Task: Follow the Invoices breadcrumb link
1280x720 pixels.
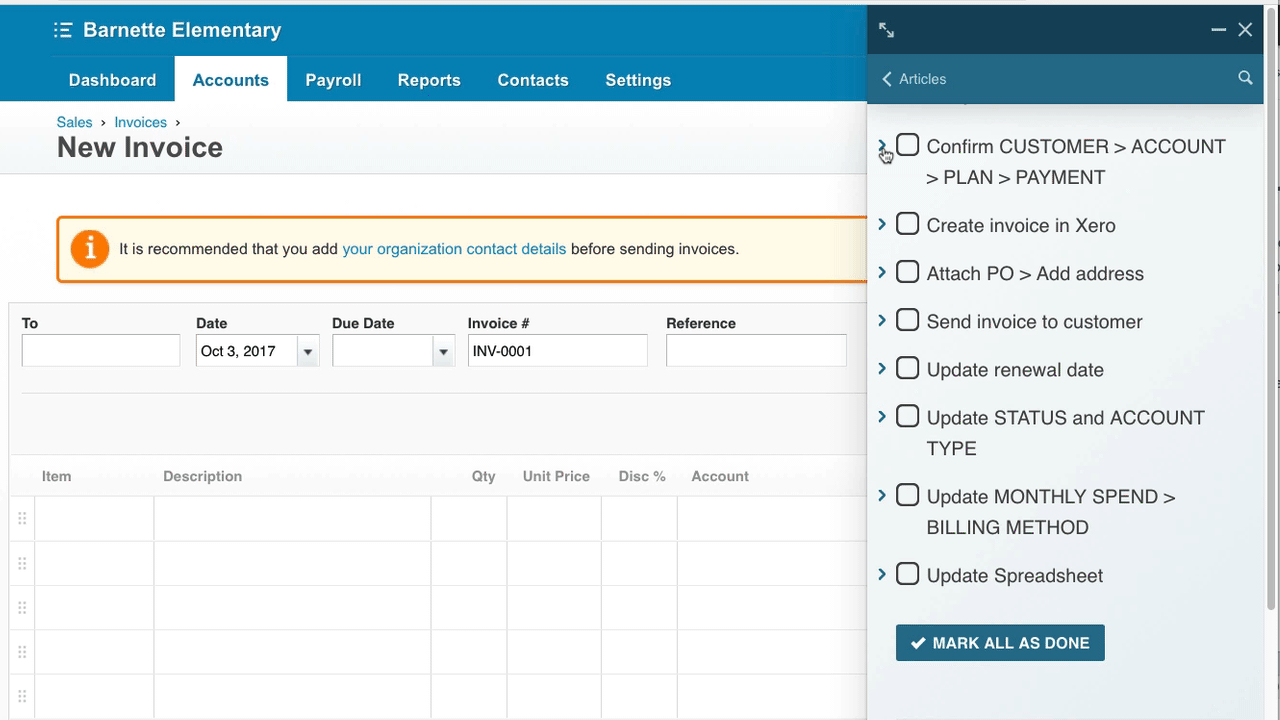Action: coord(140,122)
